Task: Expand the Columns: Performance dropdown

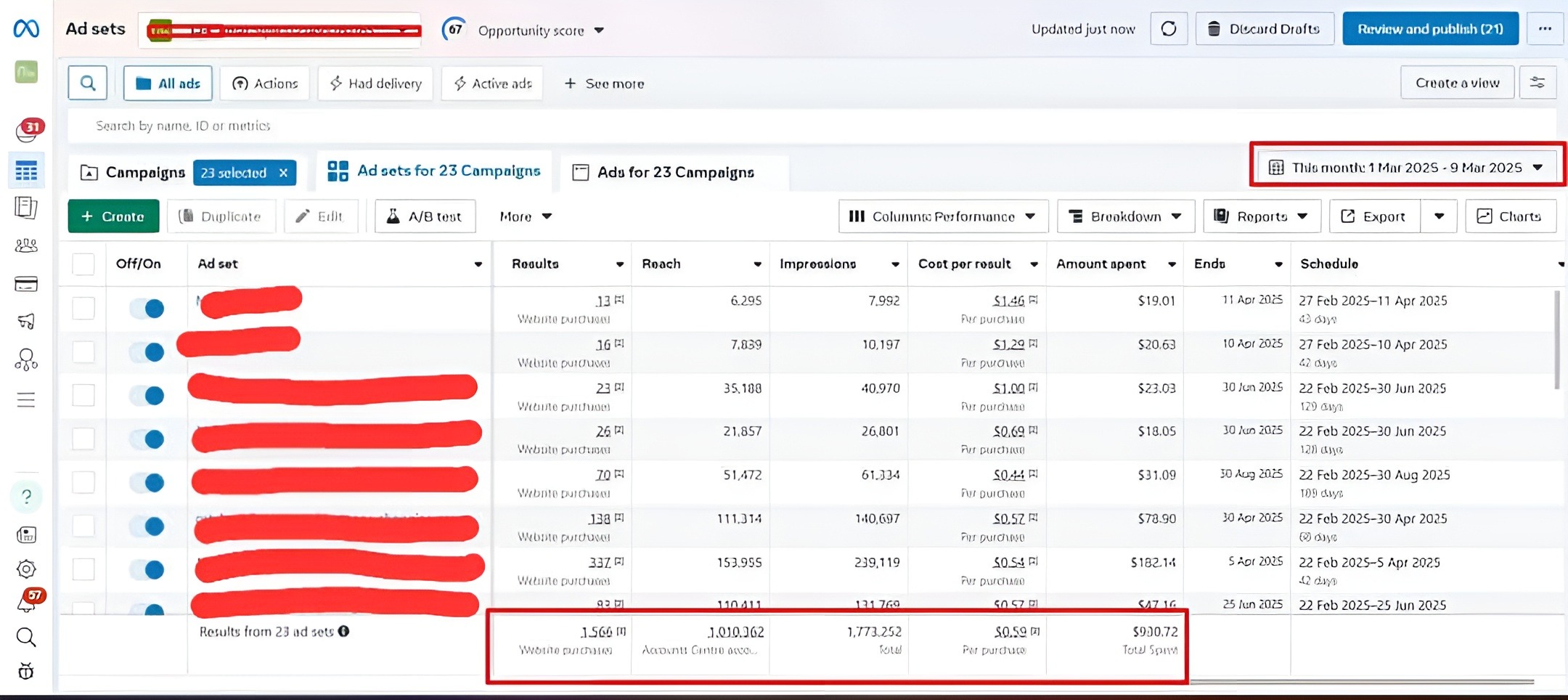Action: pyautogui.click(x=942, y=216)
